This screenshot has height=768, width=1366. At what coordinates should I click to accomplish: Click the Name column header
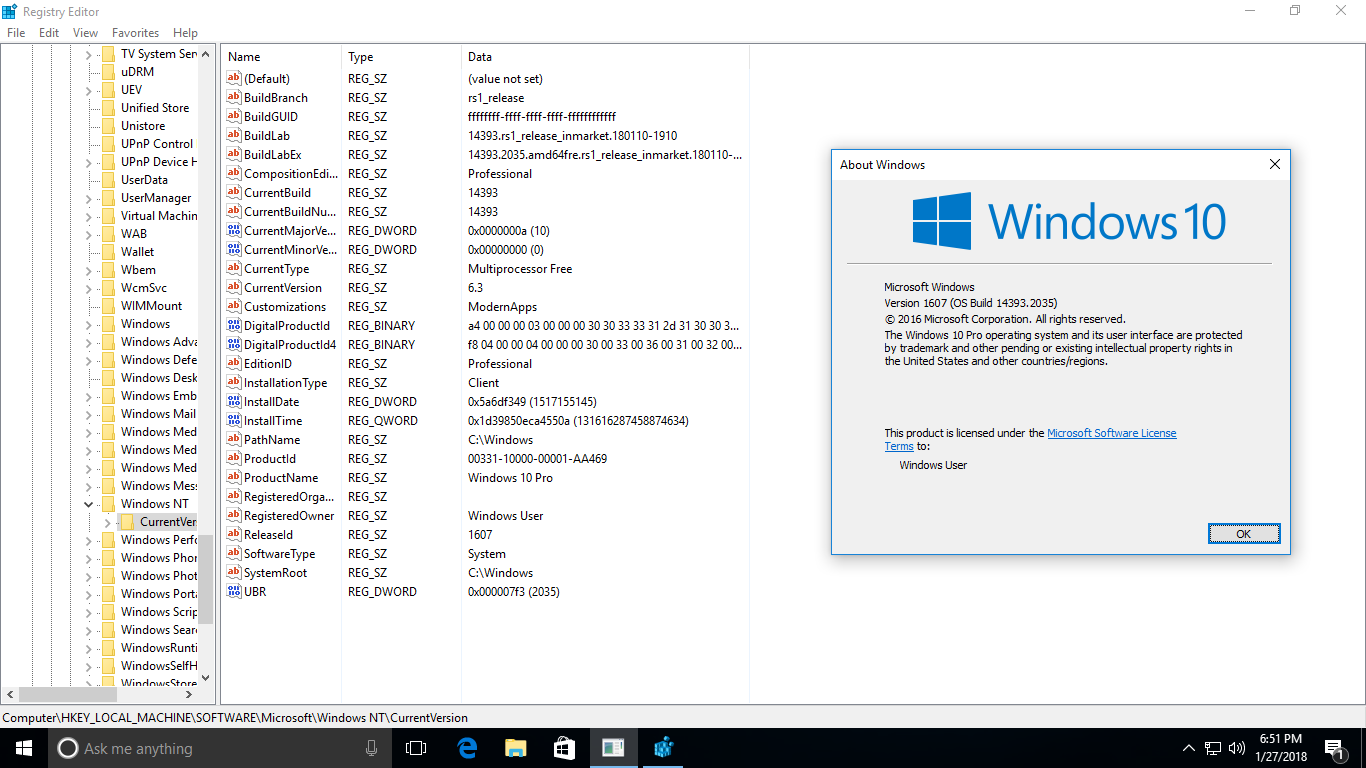[281, 57]
